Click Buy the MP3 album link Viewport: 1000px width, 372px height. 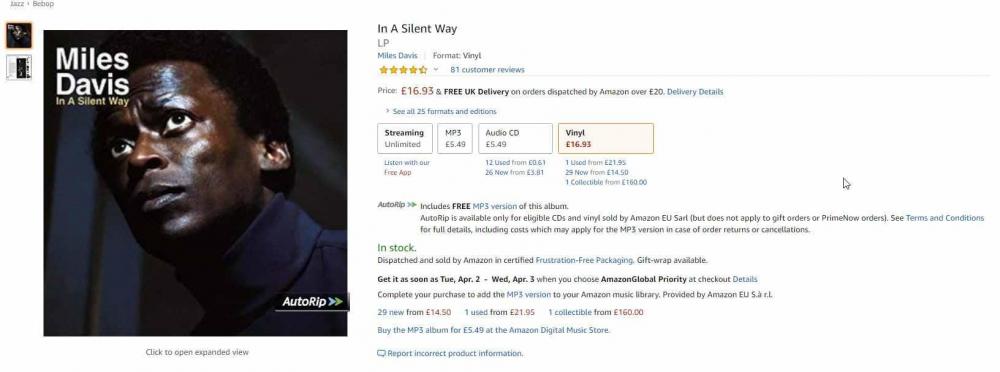click(x=494, y=330)
